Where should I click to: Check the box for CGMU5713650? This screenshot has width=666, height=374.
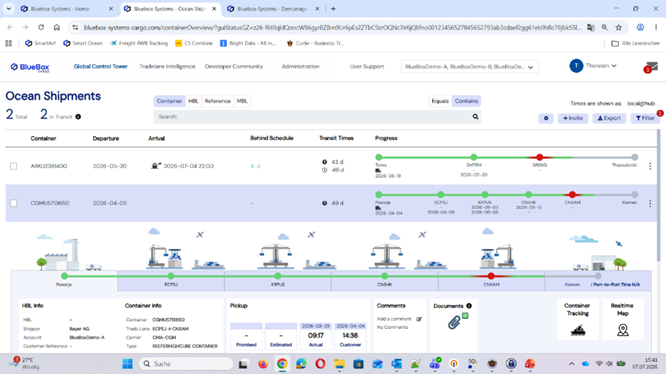[14, 203]
